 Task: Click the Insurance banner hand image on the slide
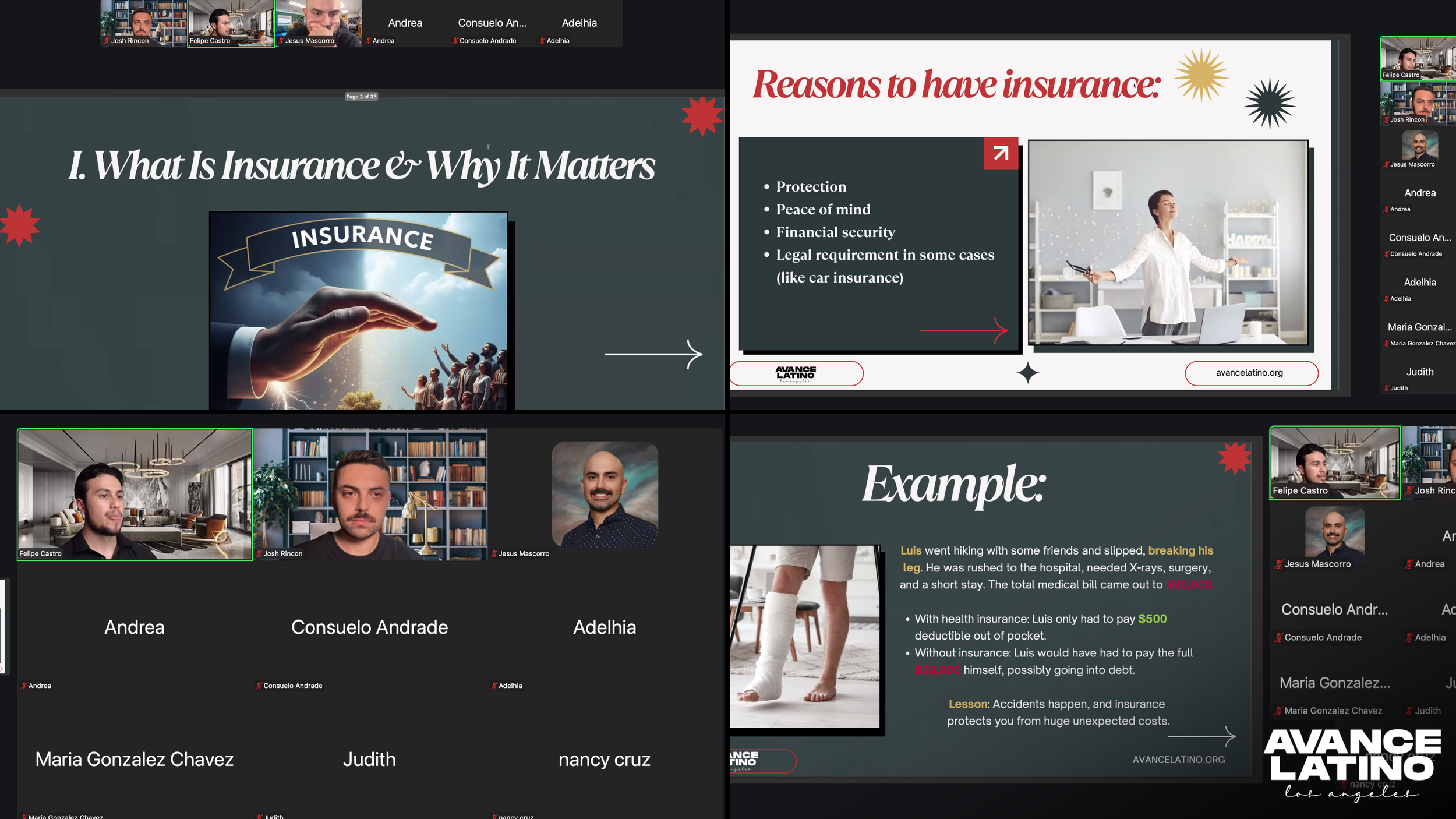tap(358, 310)
